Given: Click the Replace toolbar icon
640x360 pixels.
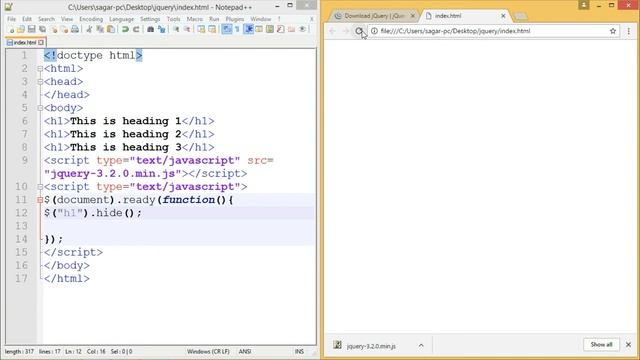Looking at the screenshot, I should point(162,29).
